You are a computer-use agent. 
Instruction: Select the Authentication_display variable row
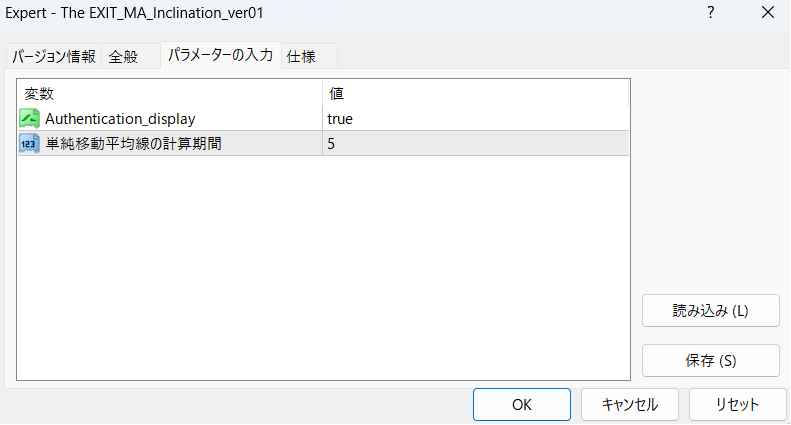pyautogui.click(x=120, y=119)
